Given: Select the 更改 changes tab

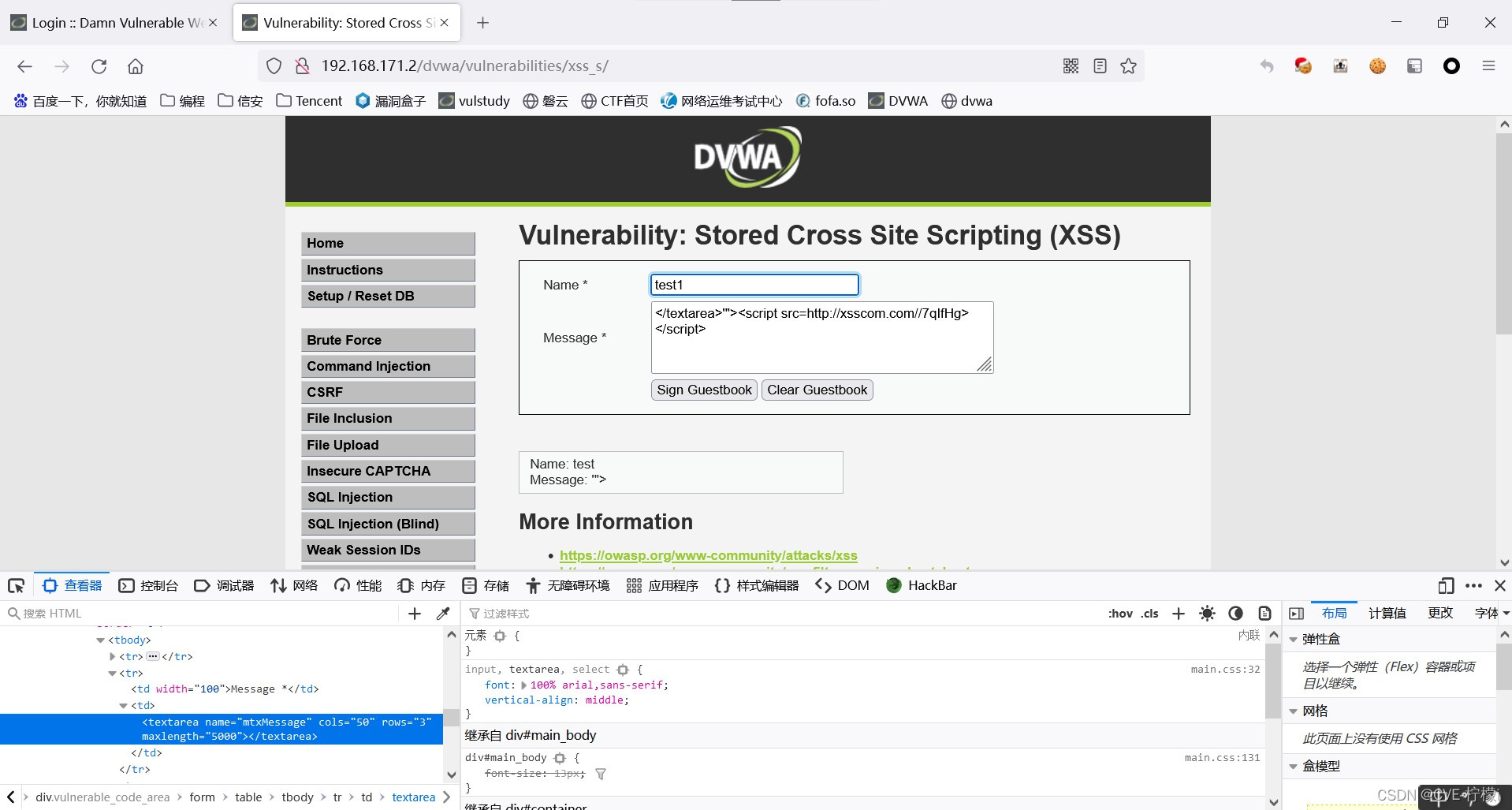Looking at the screenshot, I should click(x=1440, y=614).
